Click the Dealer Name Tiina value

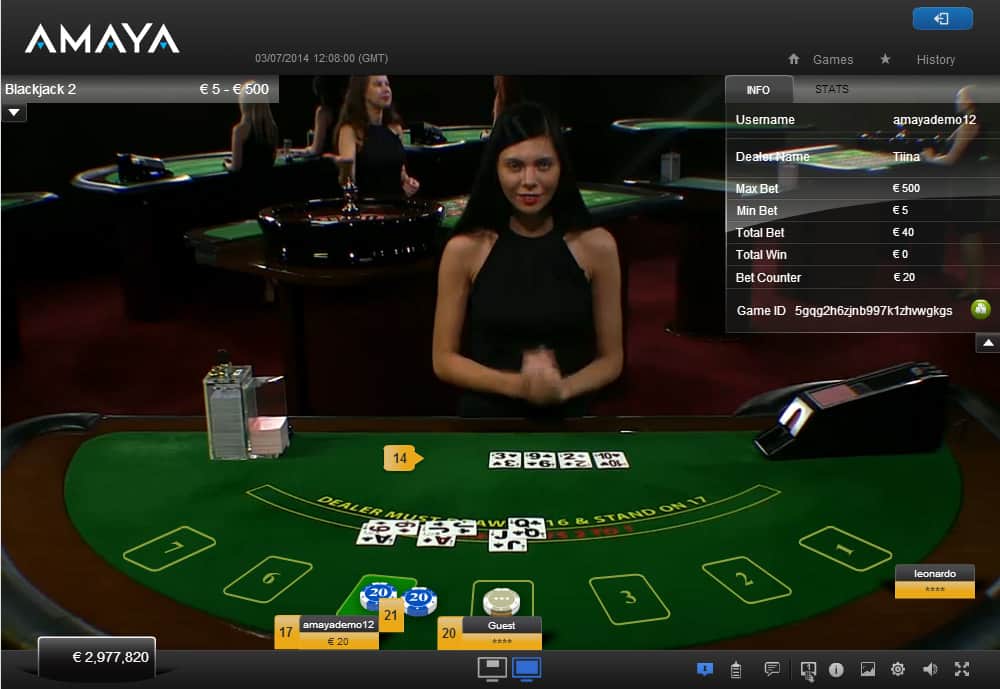pyautogui.click(x=906, y=157)
